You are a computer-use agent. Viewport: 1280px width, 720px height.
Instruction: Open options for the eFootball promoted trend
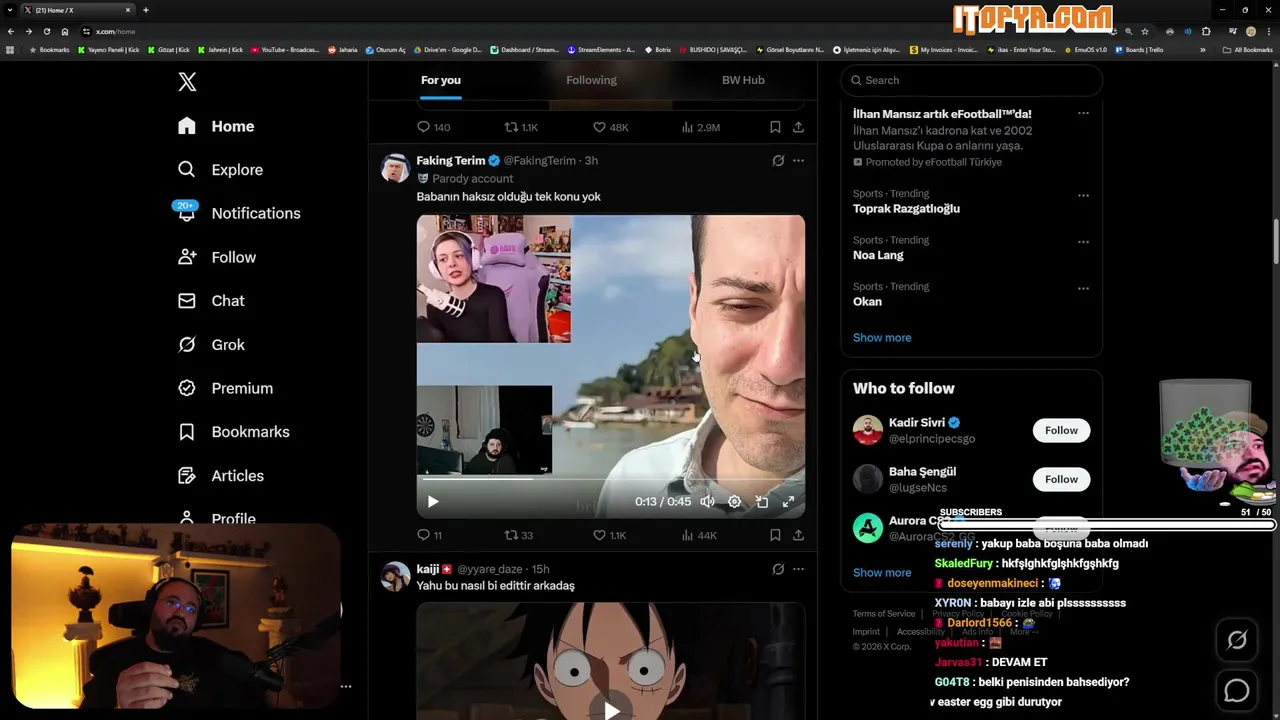click(1083, 114)
